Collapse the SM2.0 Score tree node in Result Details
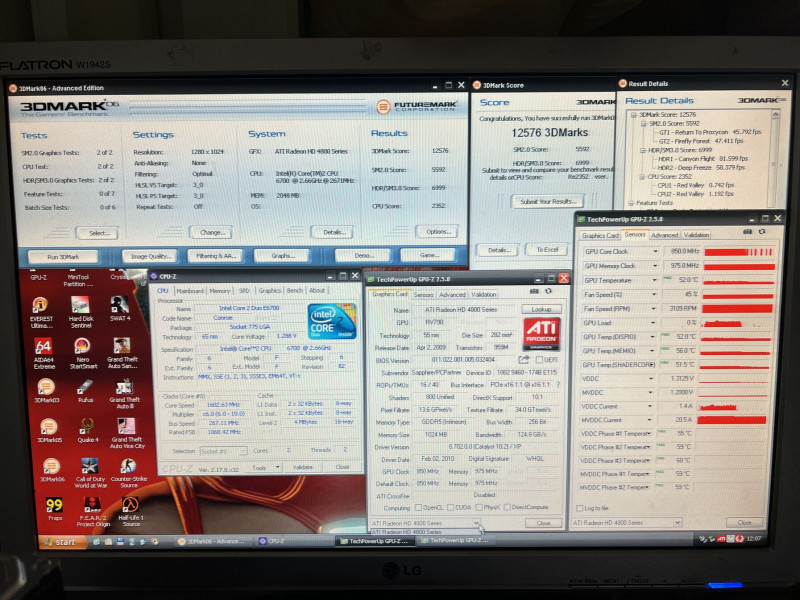The height and width of the screenshot is (600, 800). click(643, 123)
